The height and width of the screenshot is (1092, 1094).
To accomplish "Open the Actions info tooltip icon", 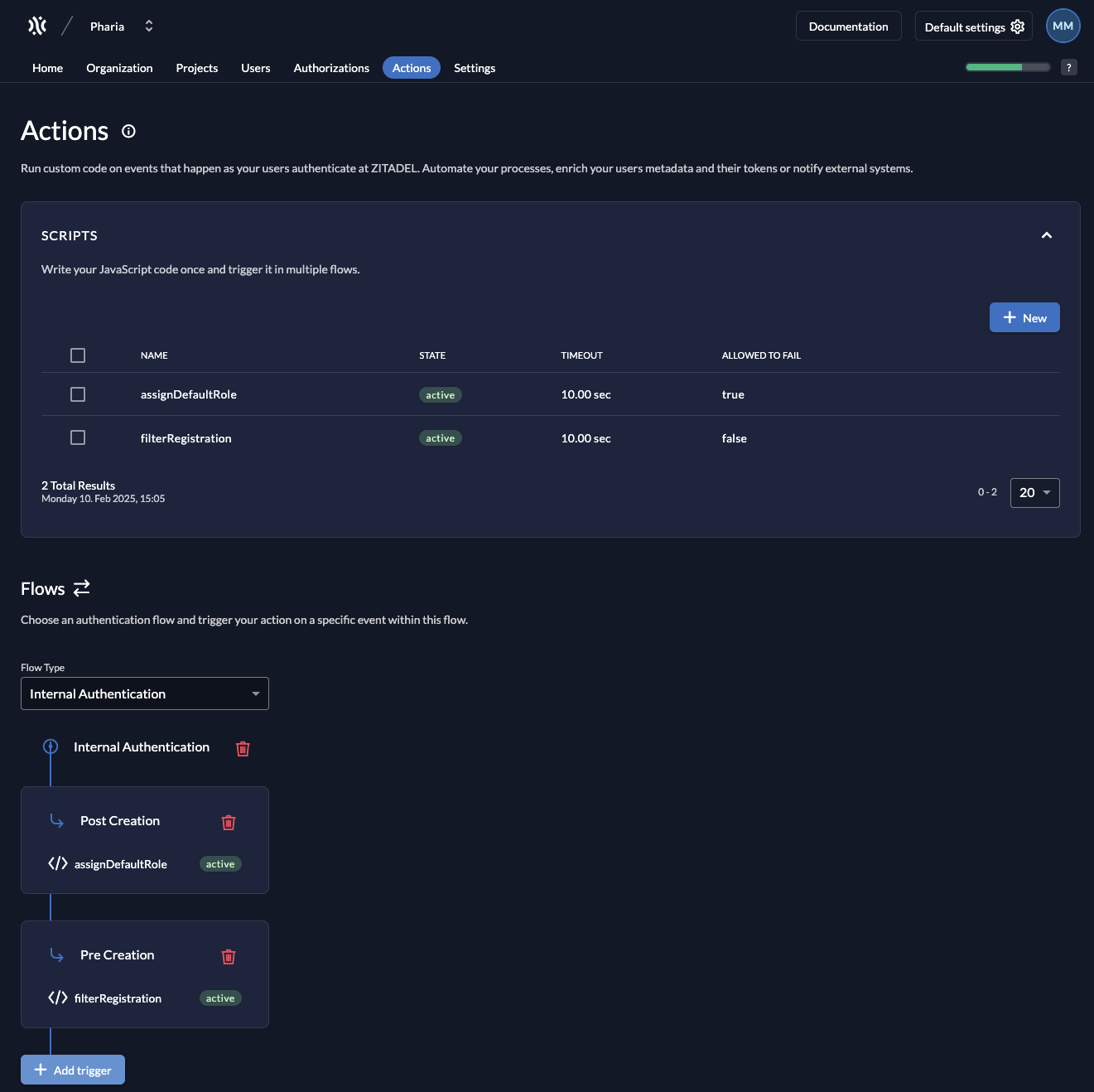I will (x=128, y=131).
